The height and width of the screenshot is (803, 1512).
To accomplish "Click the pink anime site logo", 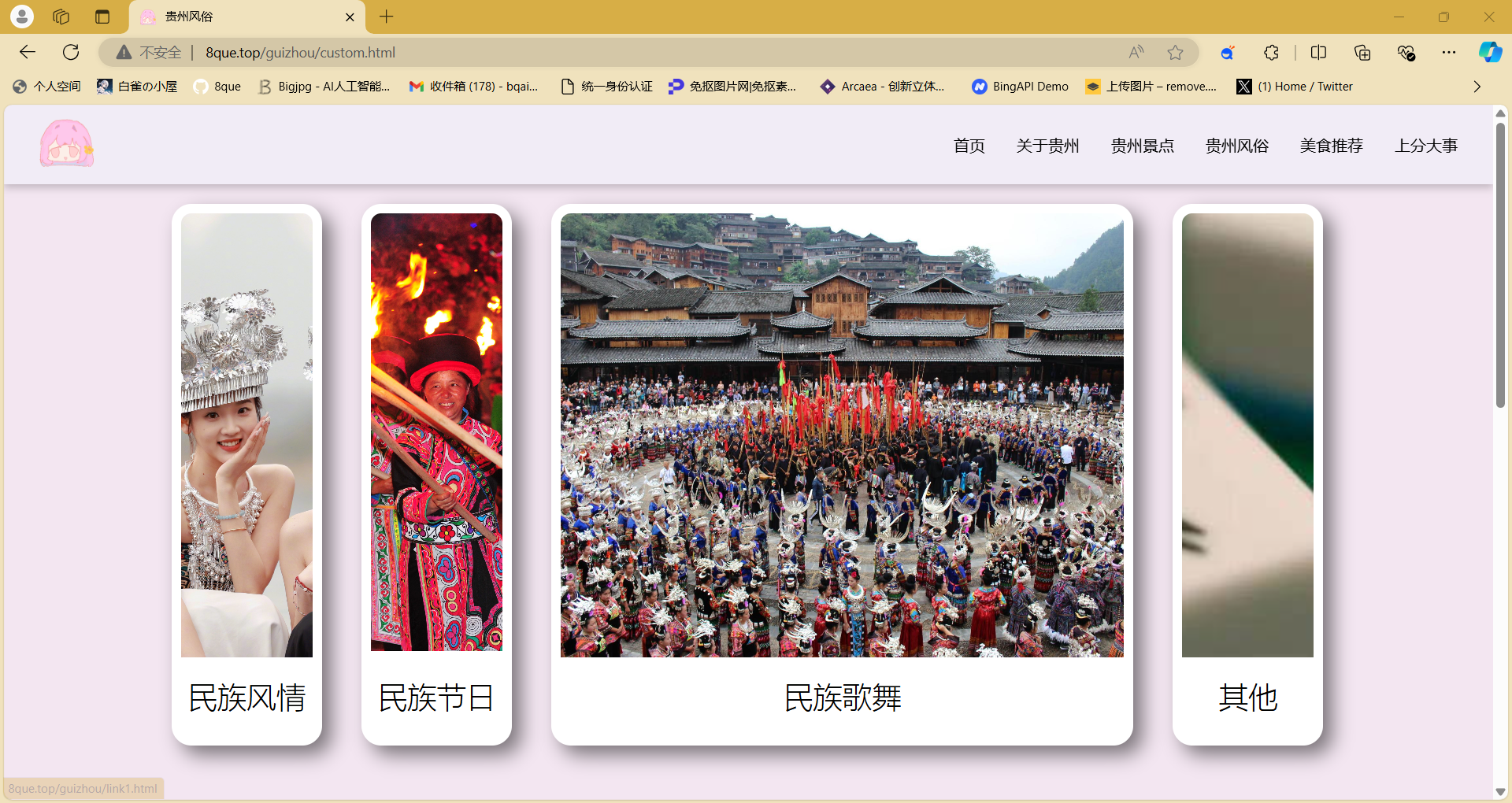I will click(66, 144).
